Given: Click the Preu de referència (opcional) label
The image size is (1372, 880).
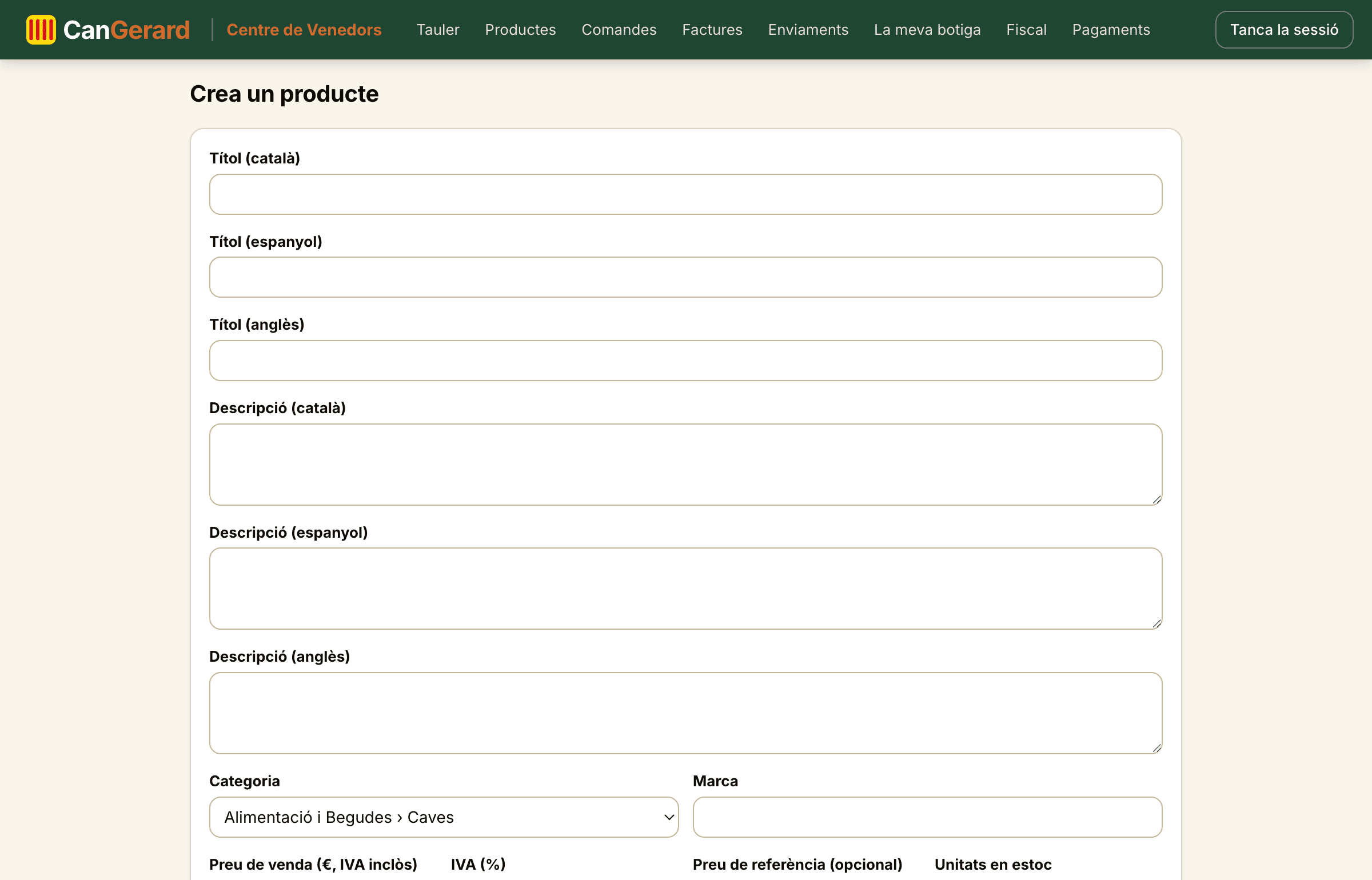Looking at the screenshot, I should click(x=797, y=865).
